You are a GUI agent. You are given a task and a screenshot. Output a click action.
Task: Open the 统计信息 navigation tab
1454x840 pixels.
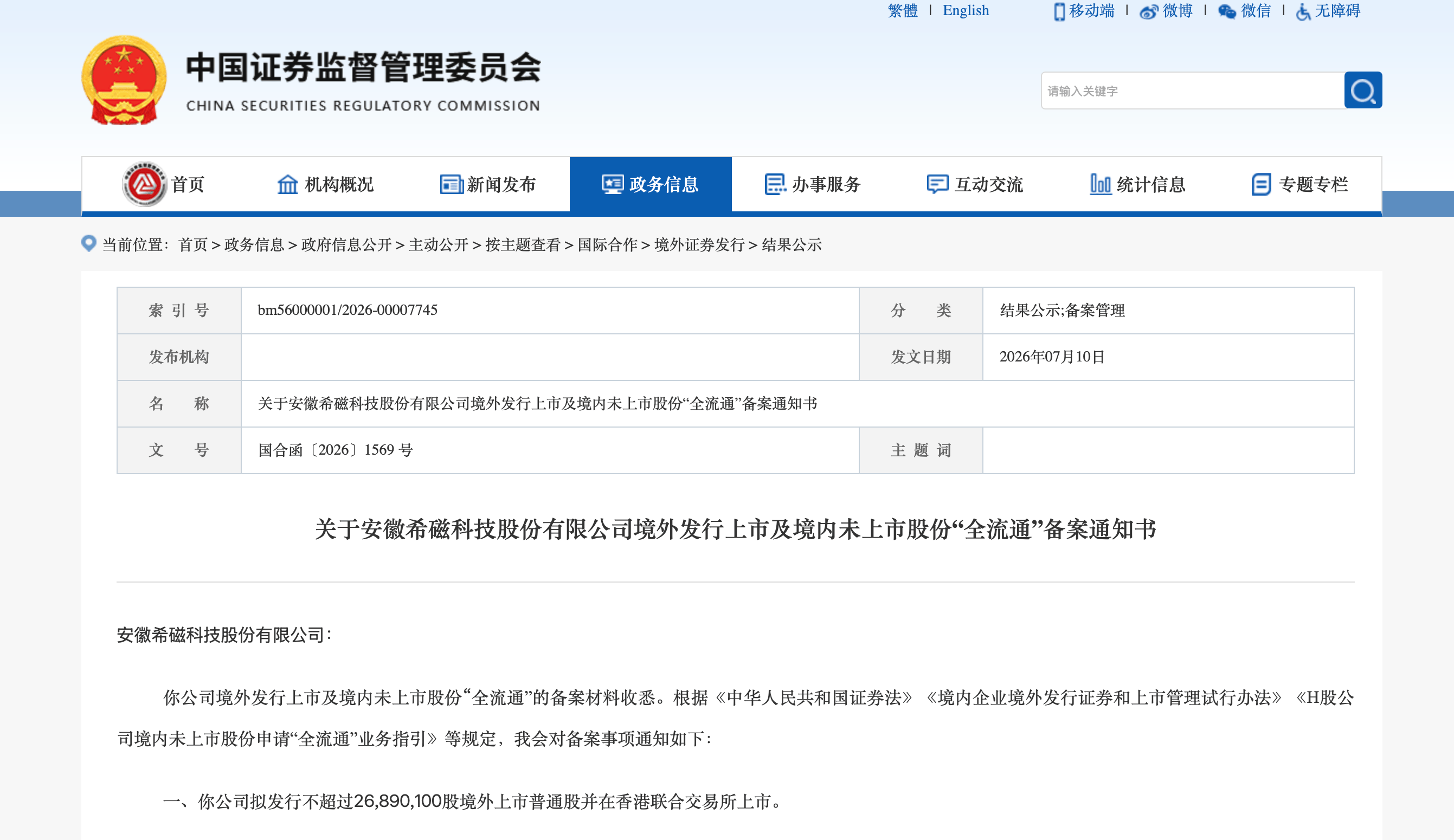tap(1138, 185)
